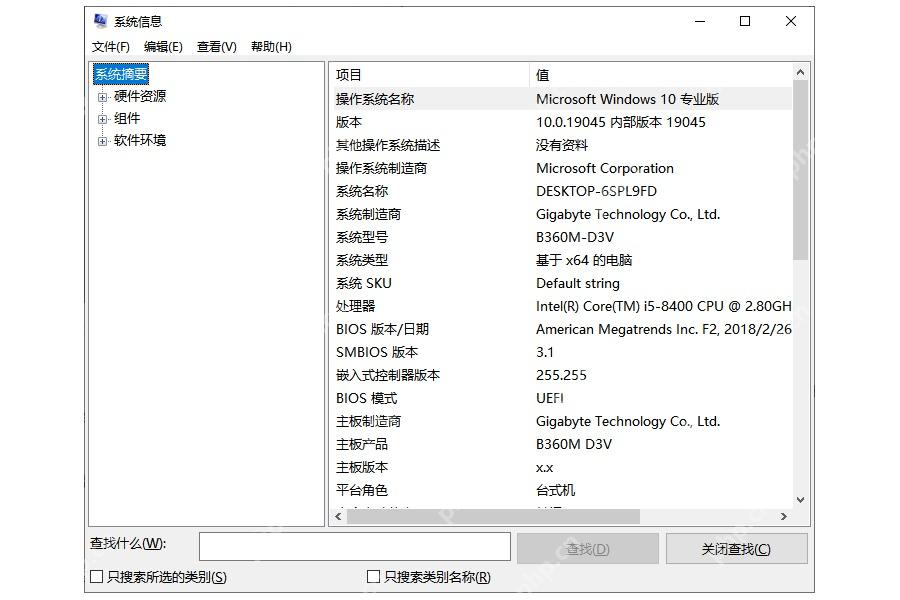900x600 pixels.
Task: Click the 值 column header
Action: (x=660, y=75)
